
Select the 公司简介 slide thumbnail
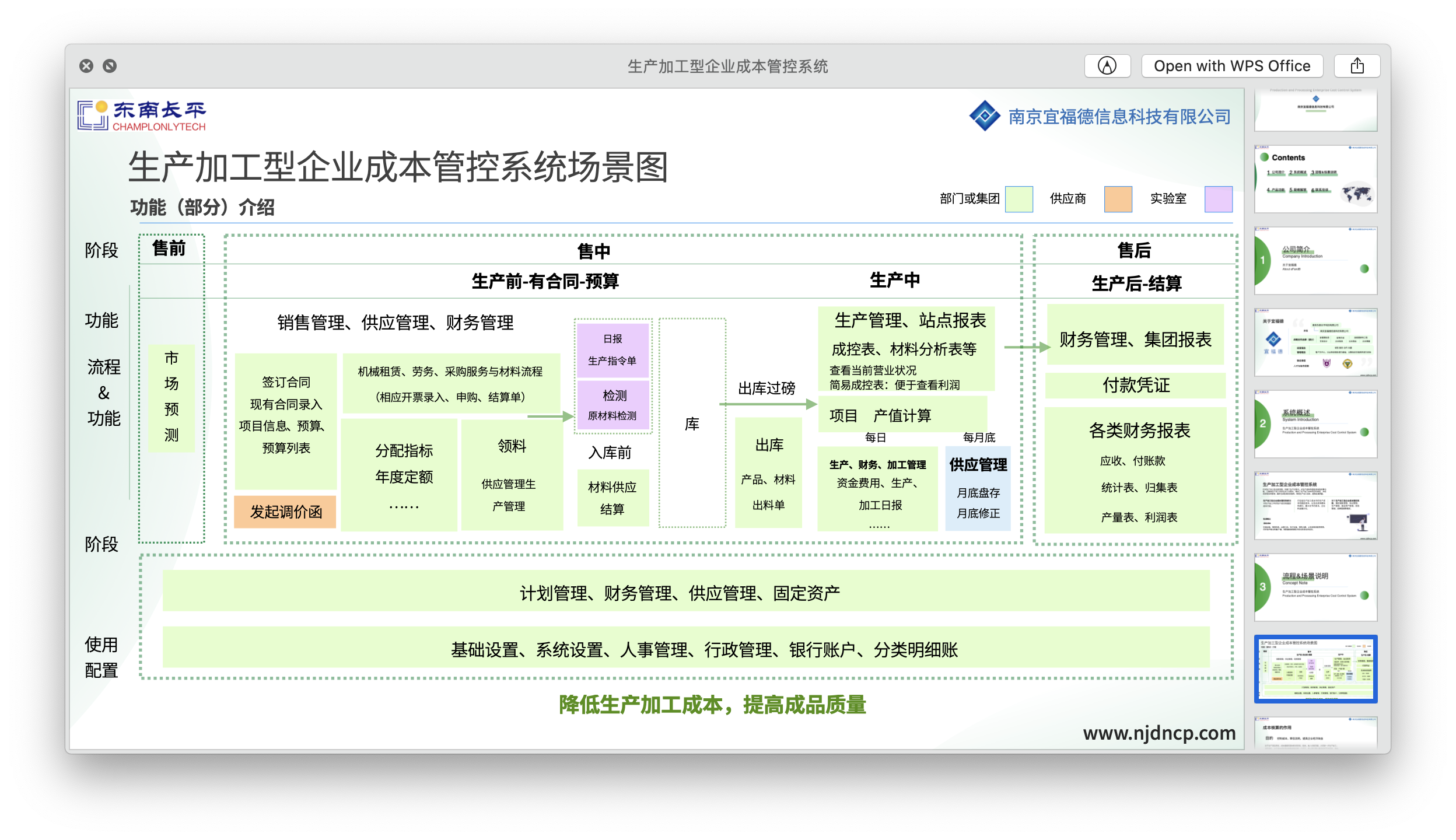(1316, 260)
